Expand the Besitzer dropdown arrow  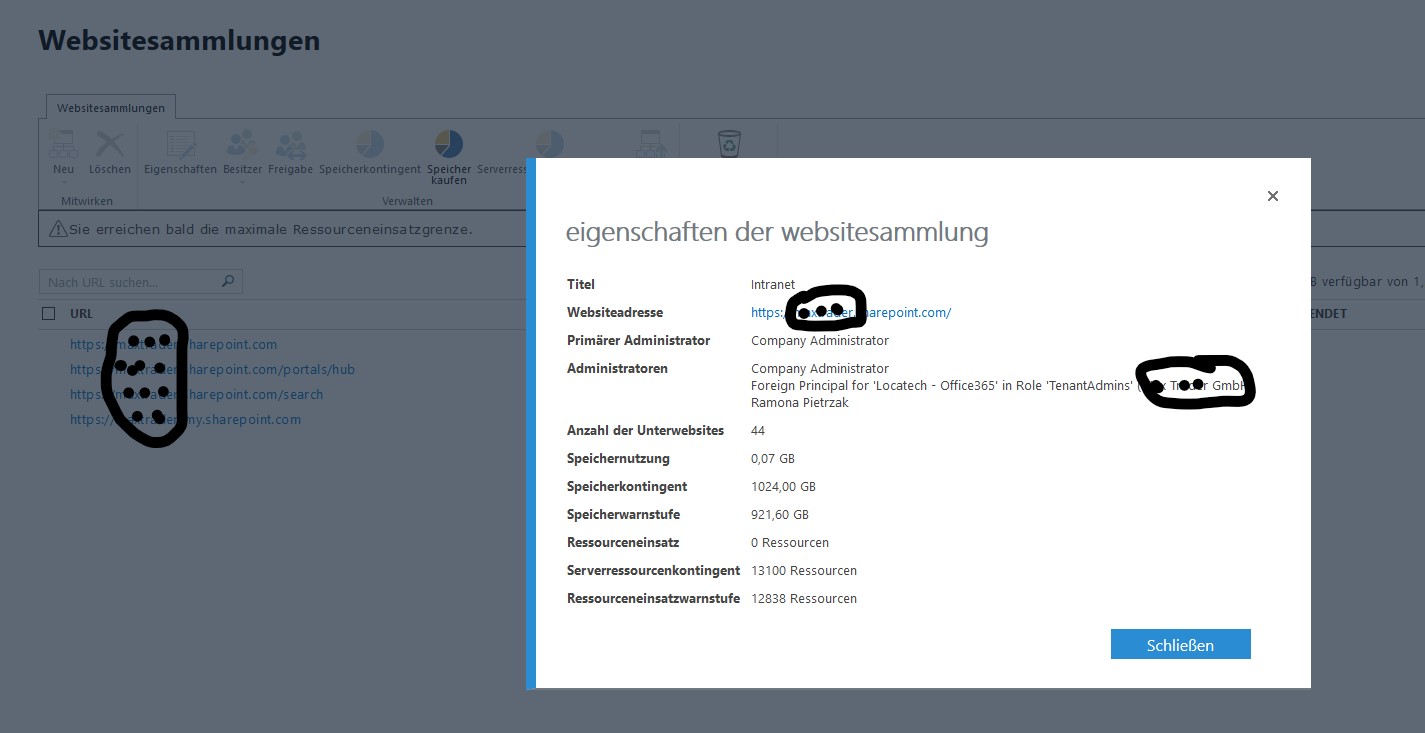click(x=242, y=182)
